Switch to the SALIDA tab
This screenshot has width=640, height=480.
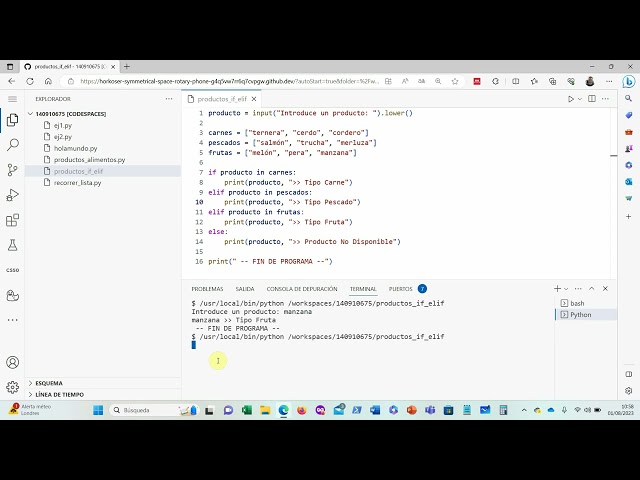point(245,289)
